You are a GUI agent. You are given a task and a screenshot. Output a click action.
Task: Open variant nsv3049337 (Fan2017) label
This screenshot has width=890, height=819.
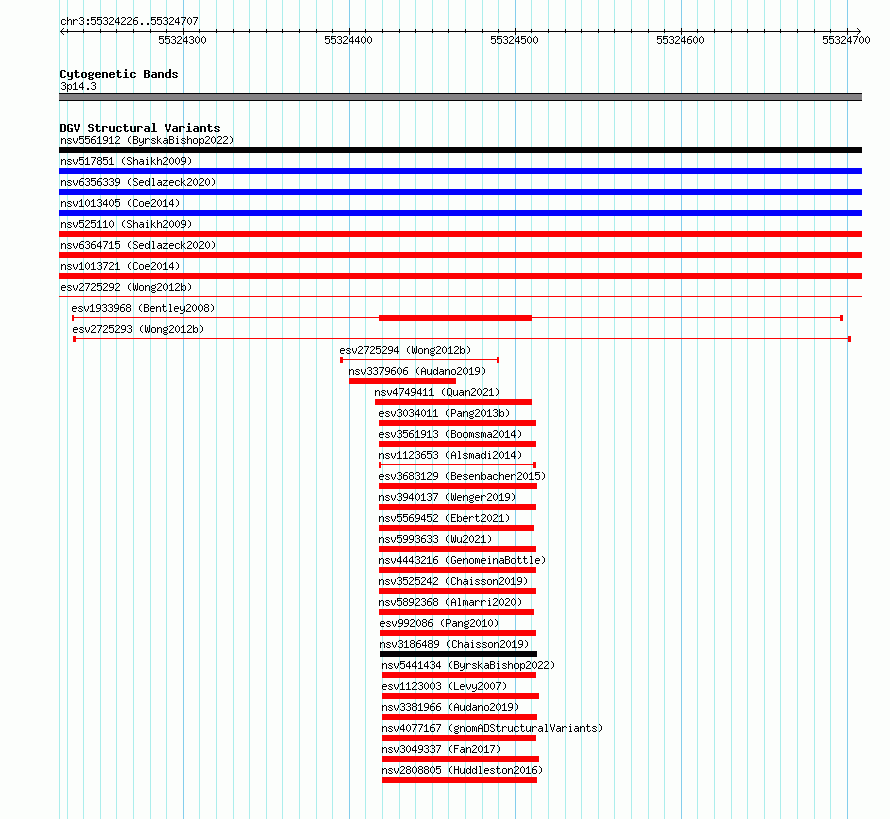(441, 749)
